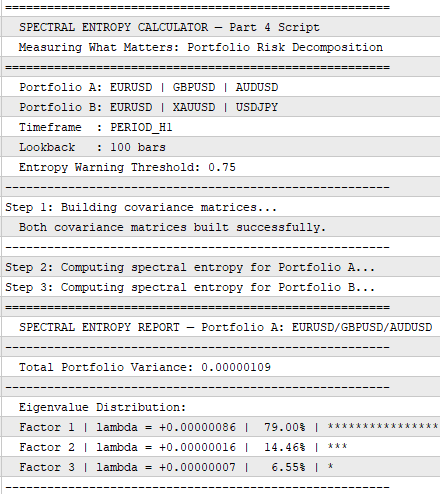
Task: Click the SPECTRAL ENTROPY REPORT header row
Action: coord(221,327)
